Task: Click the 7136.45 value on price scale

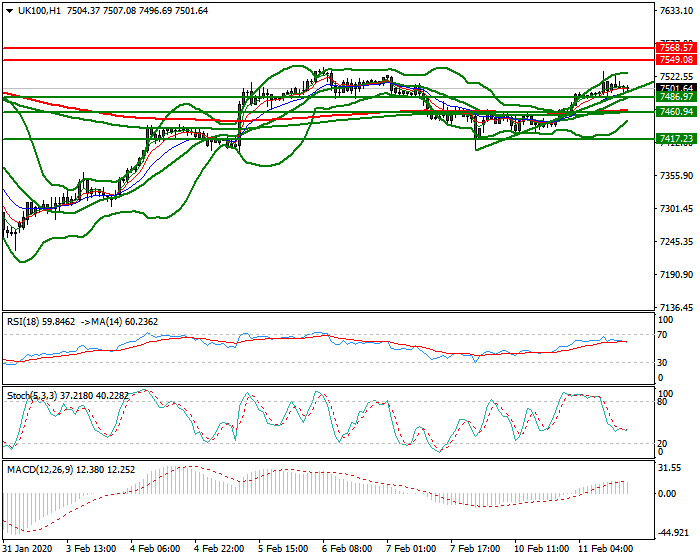Action: [x=676, y=308]
